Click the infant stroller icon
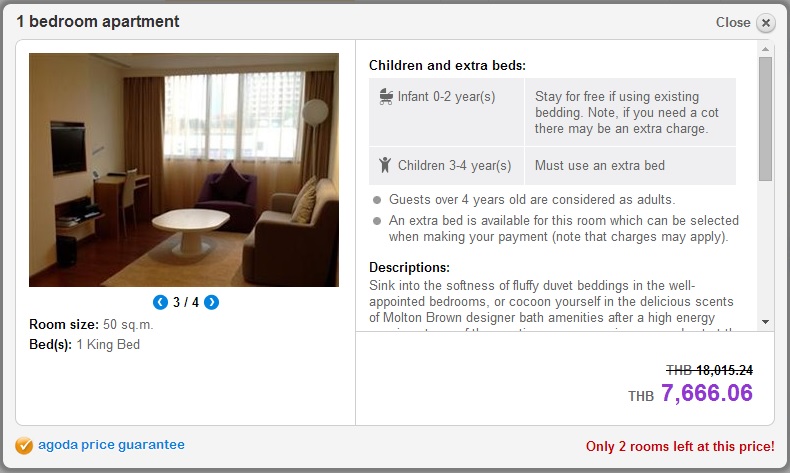790x473 pixels. pos(386,96)
